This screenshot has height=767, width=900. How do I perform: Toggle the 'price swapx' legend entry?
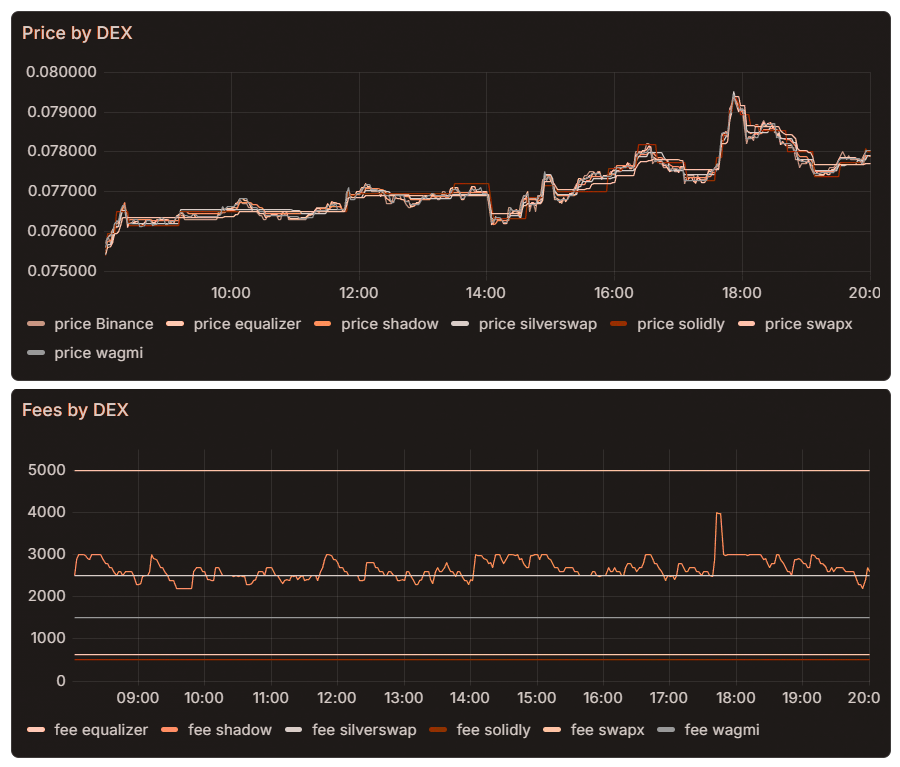pyautogui.click(x=811, y=324)
